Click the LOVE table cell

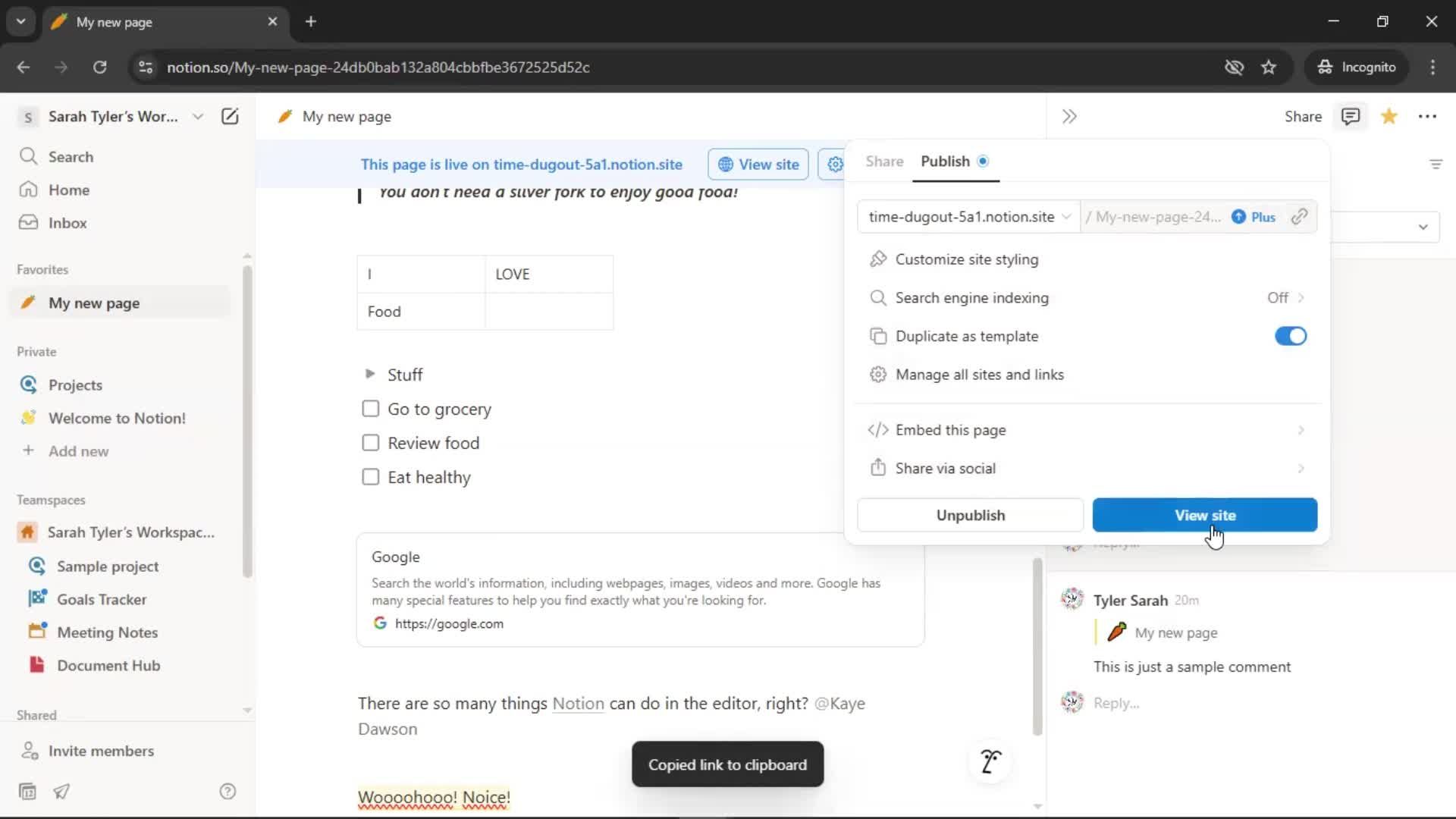(x=549, y=274)
